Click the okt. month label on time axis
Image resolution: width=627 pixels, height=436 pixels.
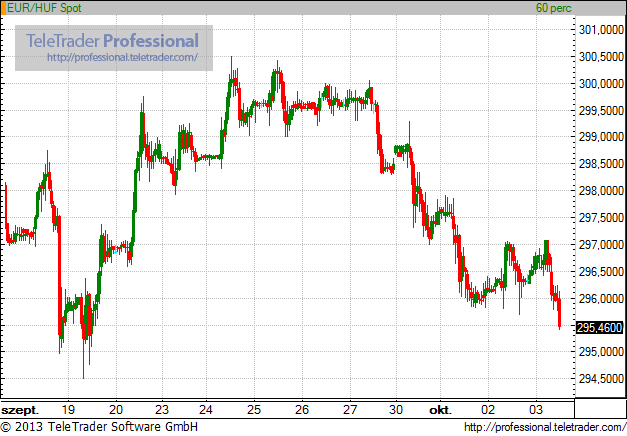[x=440, y=410]
